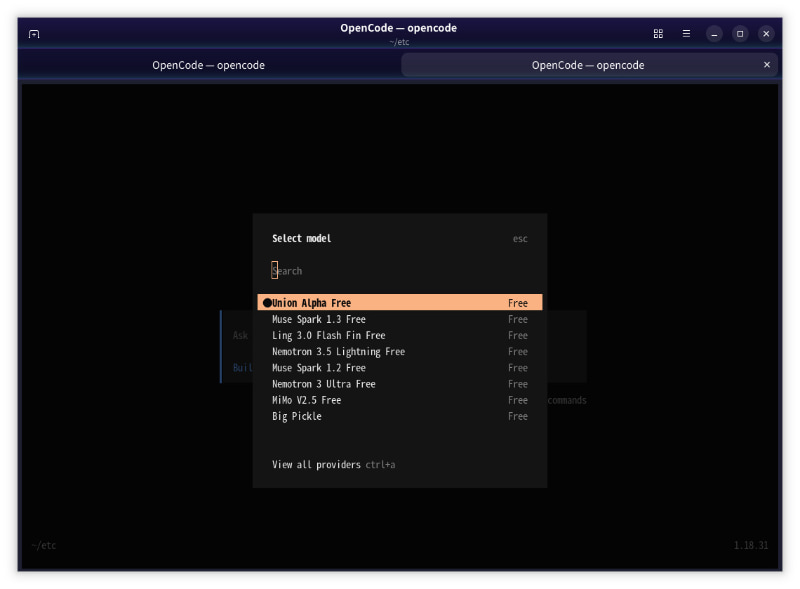Close the second OpenCode tab
Screen dimensions: 800x589
pyautogui.click(x=766, y=65)
